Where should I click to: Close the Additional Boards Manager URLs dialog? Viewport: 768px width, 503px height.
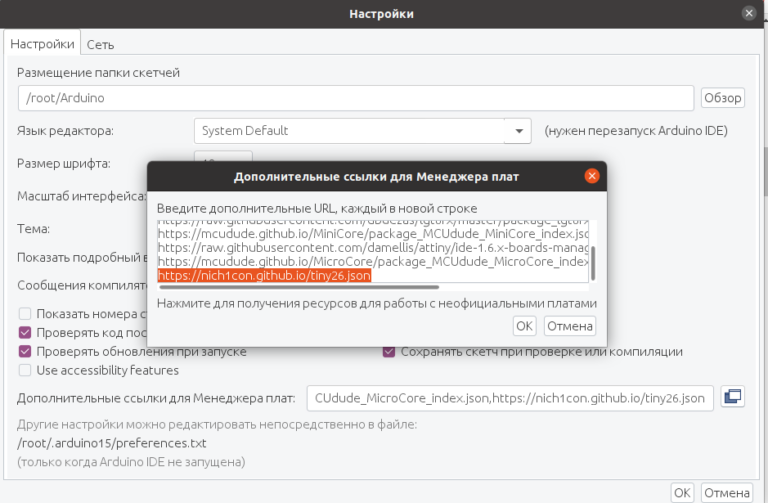pyautogui.click(x=591, y=176)
